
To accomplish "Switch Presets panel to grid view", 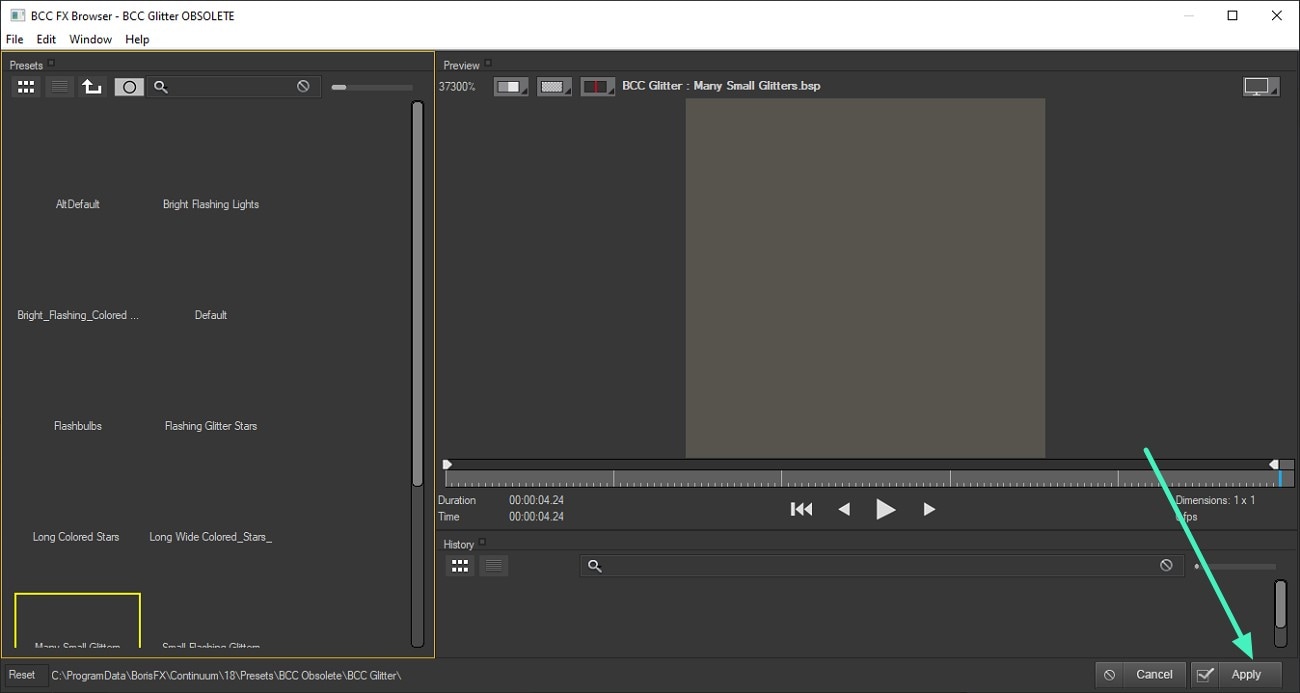I will [x=26, y=87].
